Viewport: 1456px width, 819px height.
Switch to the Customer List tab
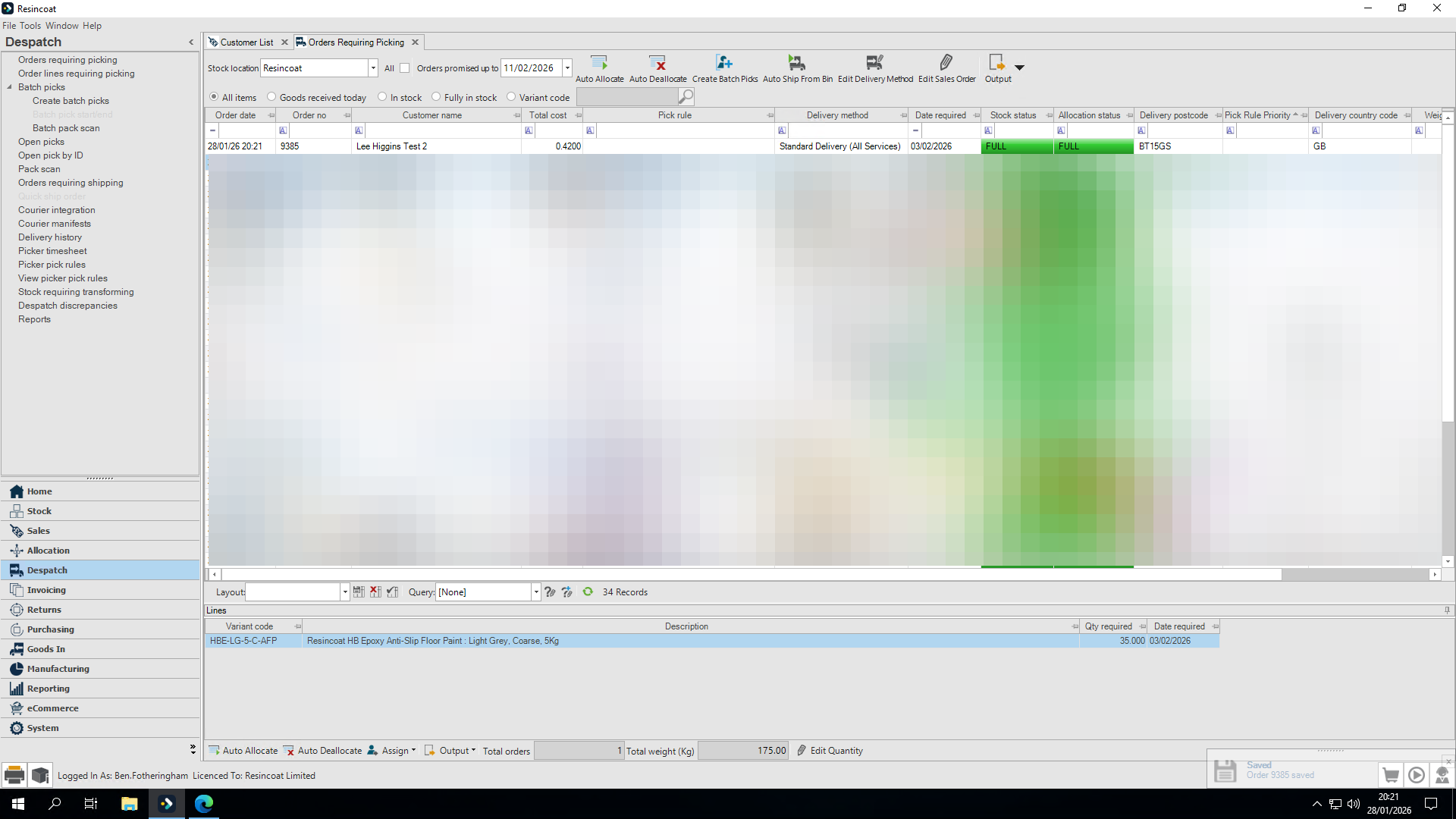pos(246,42)
